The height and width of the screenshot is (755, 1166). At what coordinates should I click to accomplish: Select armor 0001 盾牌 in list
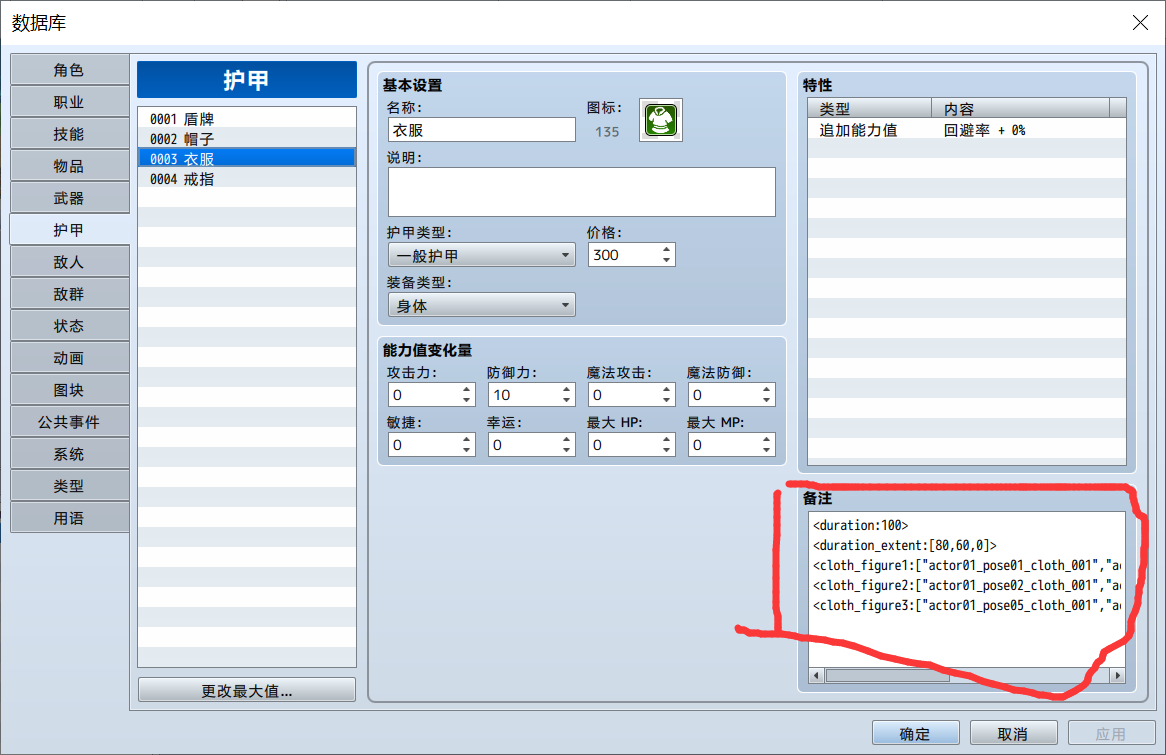[x=247, y=118]
